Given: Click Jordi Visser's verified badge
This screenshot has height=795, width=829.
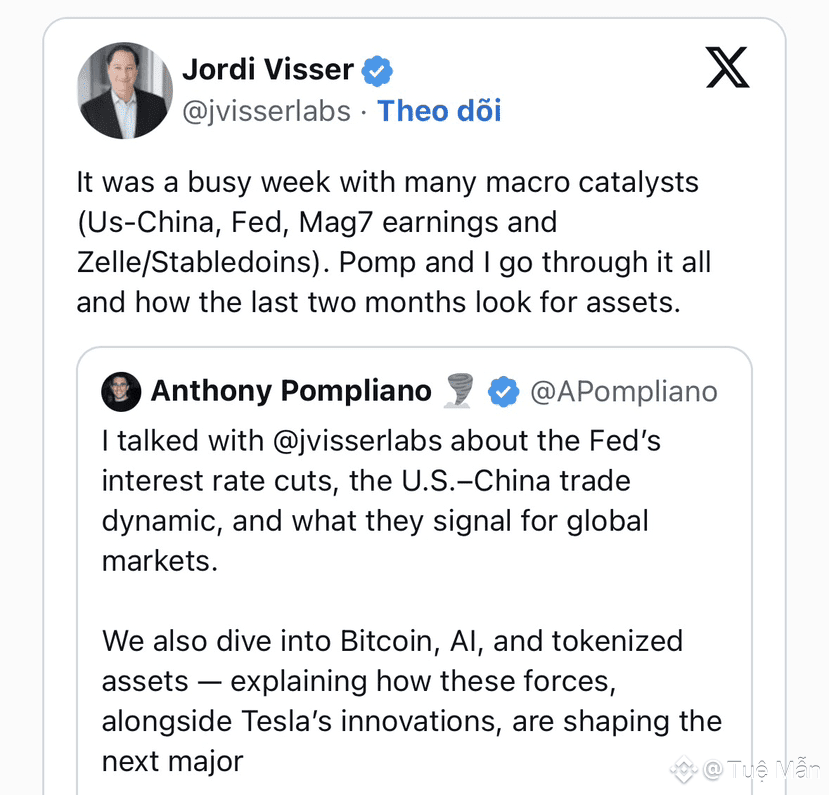Looking at the screenshot, I should (377, 70).
